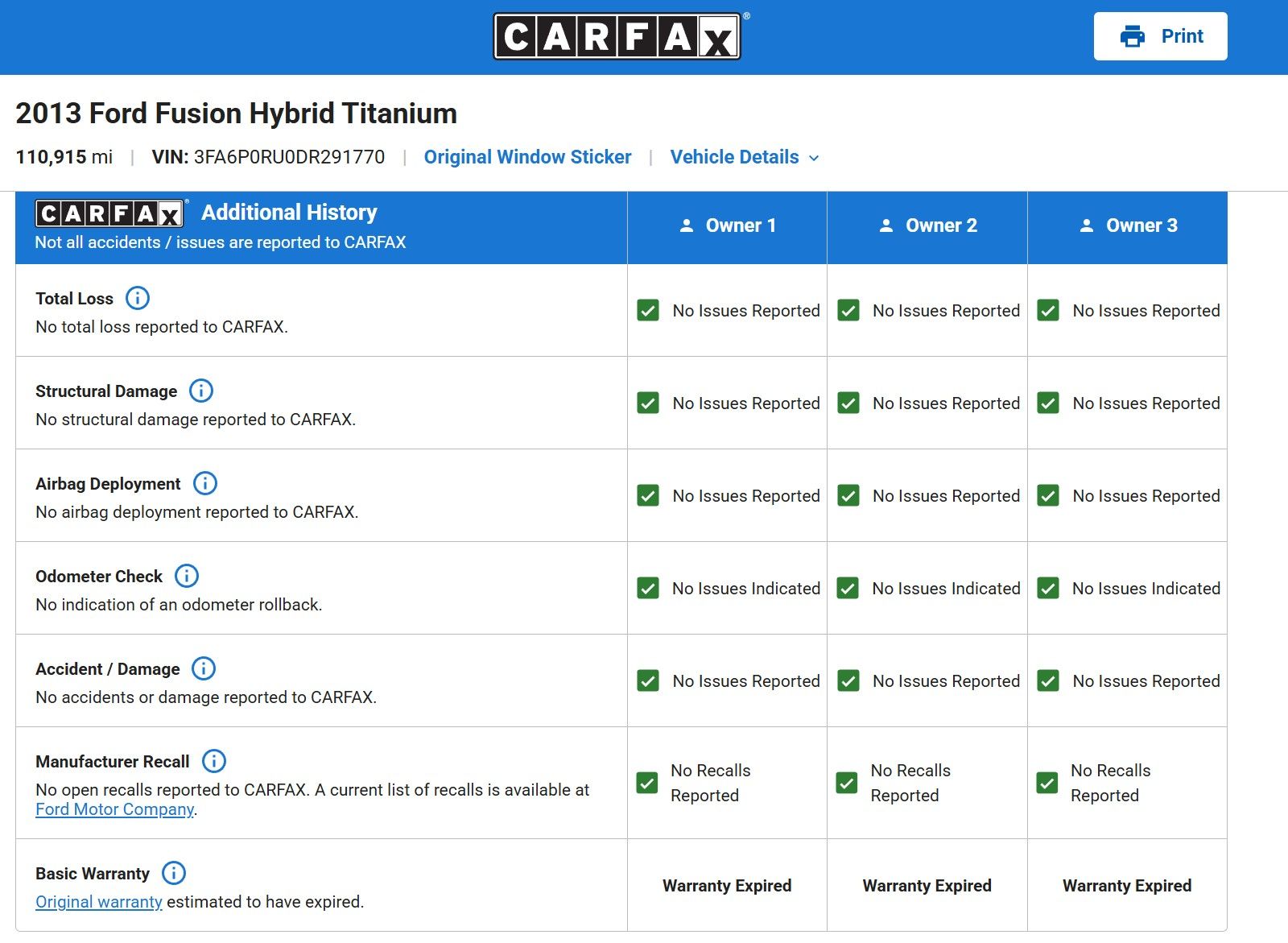This screenshot has width=1288, height=943.
Task: Print the CARFAX report
Action: point(1160,36)
